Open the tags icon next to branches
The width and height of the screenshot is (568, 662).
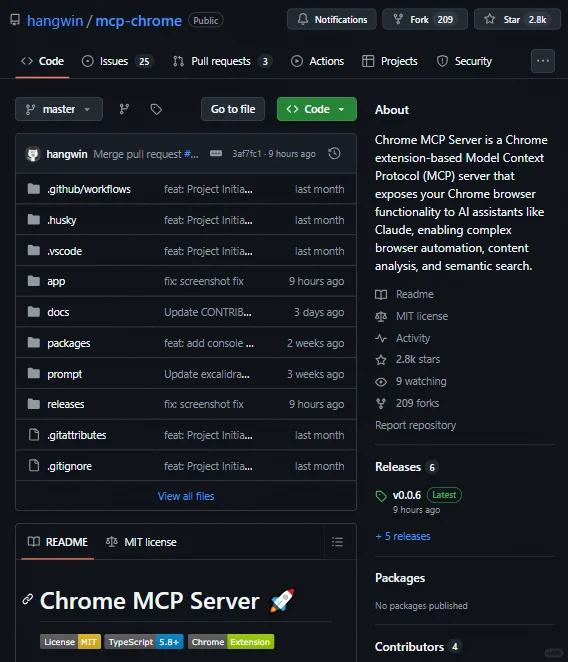coord(156,109)
